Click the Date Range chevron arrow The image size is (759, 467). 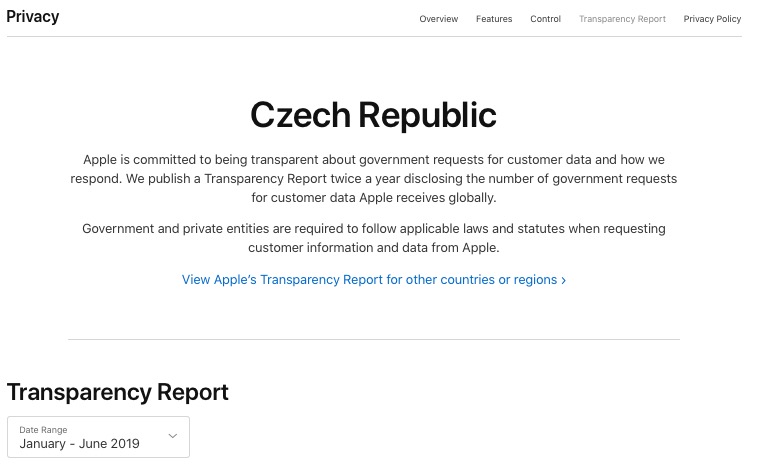pyautogui.click(x=173, y=436)
